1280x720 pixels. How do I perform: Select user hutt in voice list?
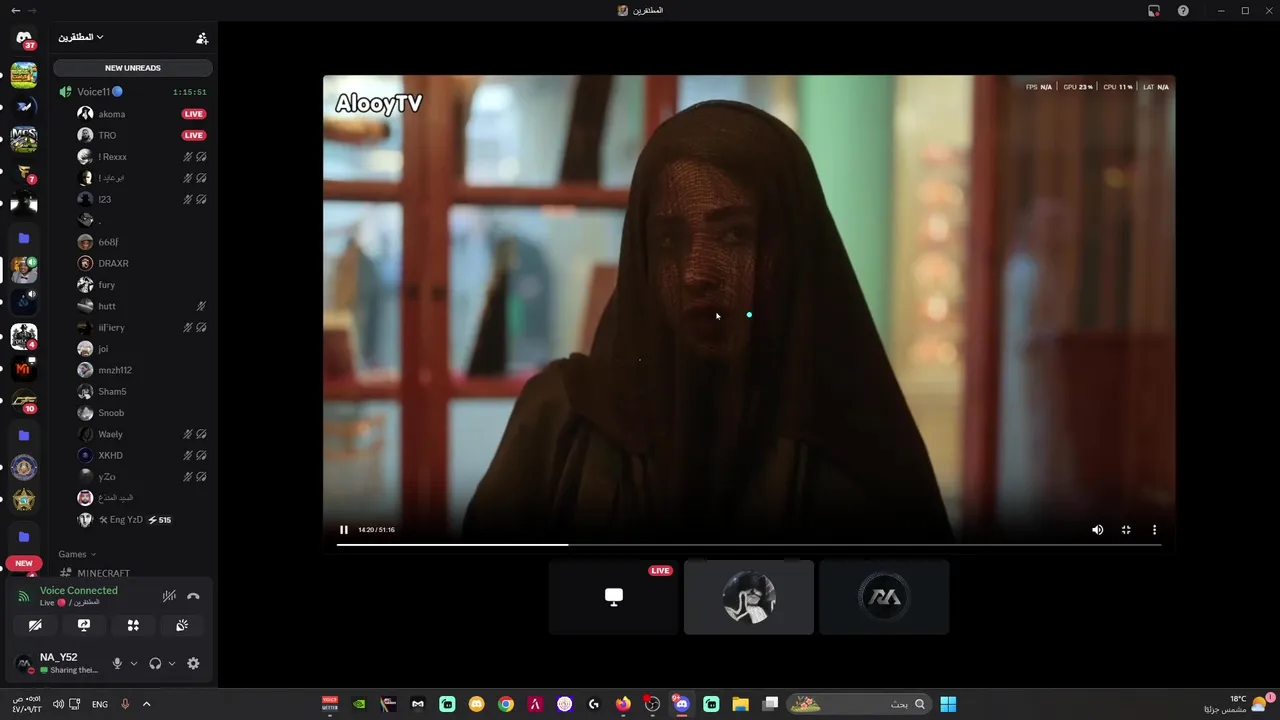(x=141, y=306)
